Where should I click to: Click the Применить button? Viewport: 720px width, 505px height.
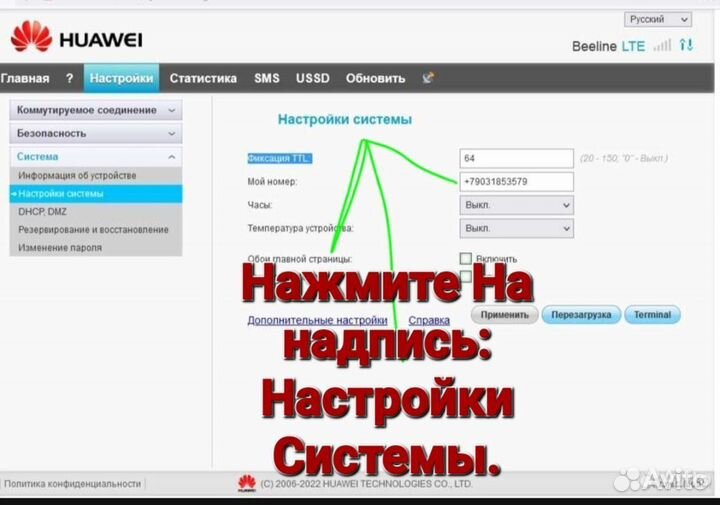click(x=505, y=315)
